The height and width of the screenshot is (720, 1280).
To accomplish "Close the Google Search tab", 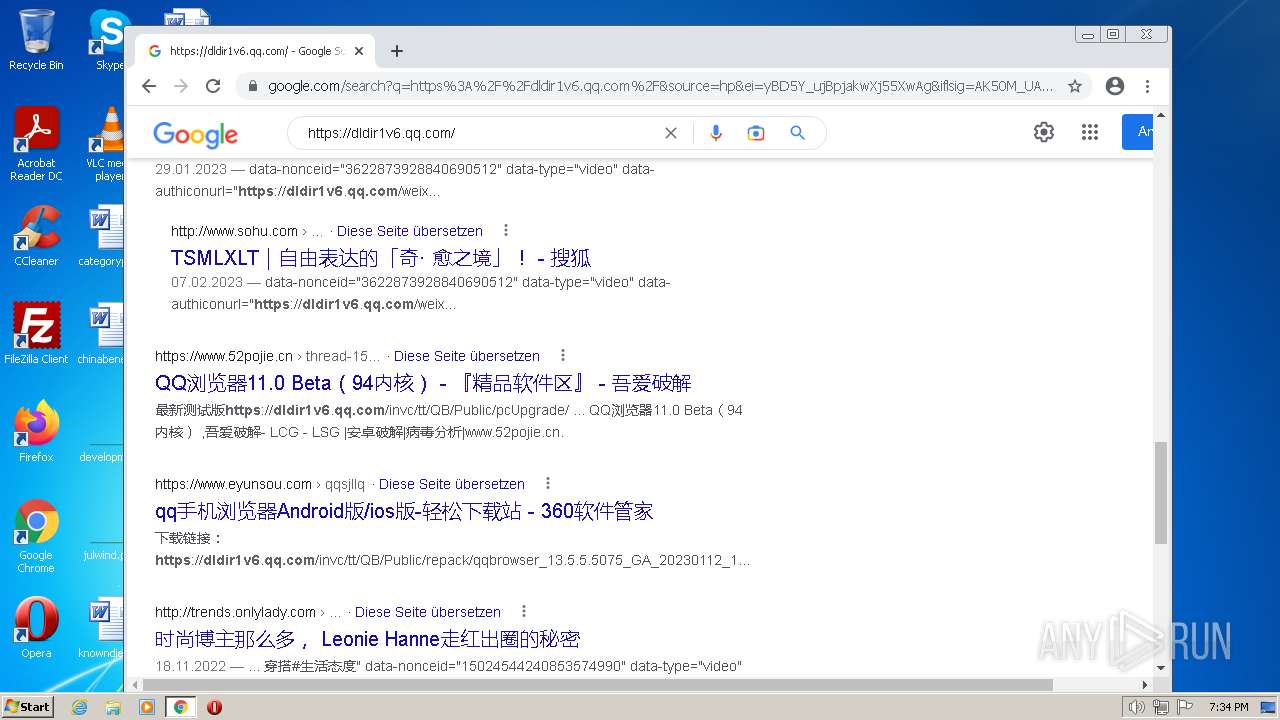I will (x=359, y=51).
